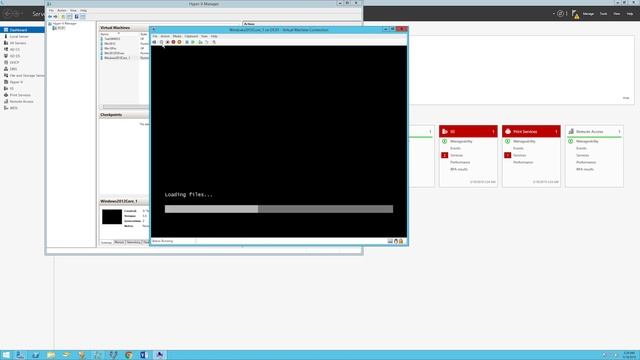Click the virtual machines list horizontal scrollbar
640x360 pixels.
point(124,107)
